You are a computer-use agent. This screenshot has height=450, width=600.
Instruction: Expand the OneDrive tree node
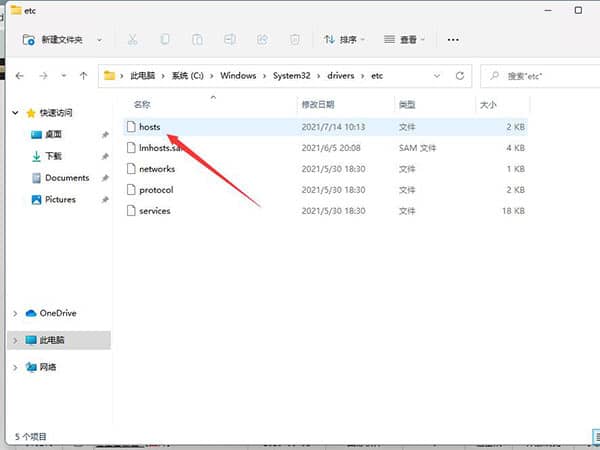pos(14,313)
